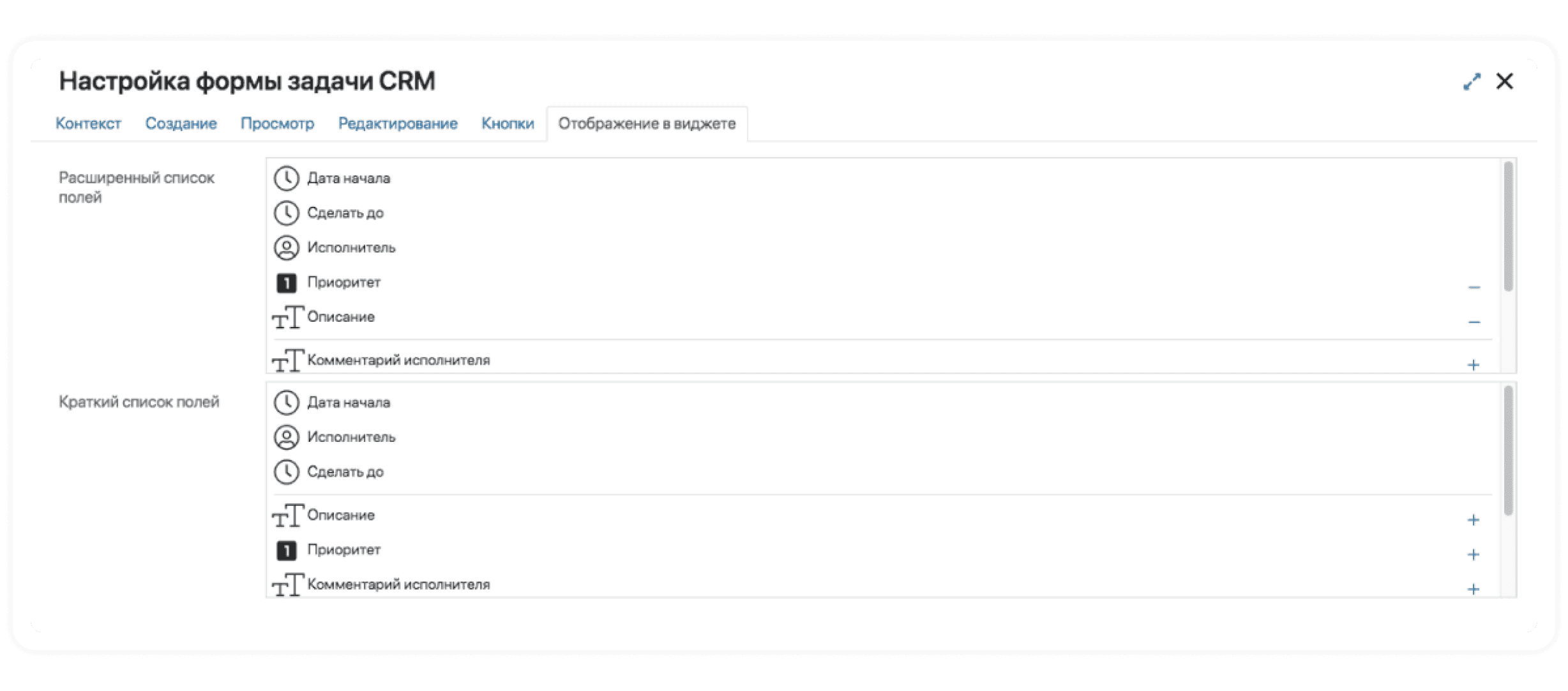Select Исполнитель in the brief list

click(x=351, y=437)
